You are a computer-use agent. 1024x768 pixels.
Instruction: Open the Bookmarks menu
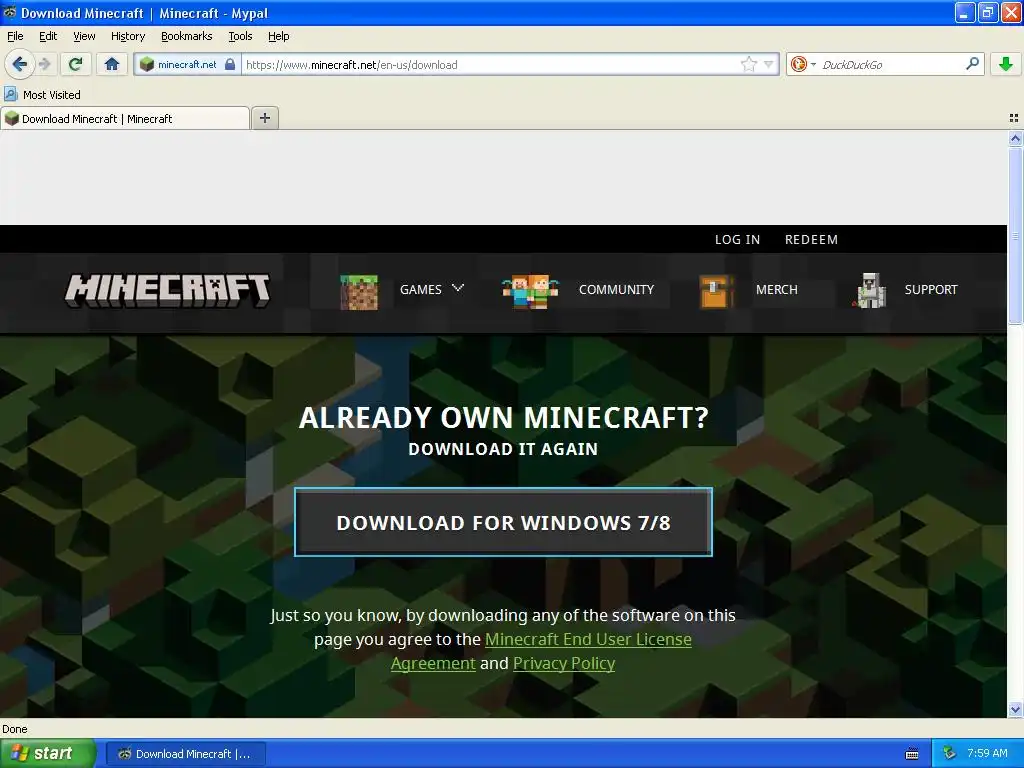(186, 36)
